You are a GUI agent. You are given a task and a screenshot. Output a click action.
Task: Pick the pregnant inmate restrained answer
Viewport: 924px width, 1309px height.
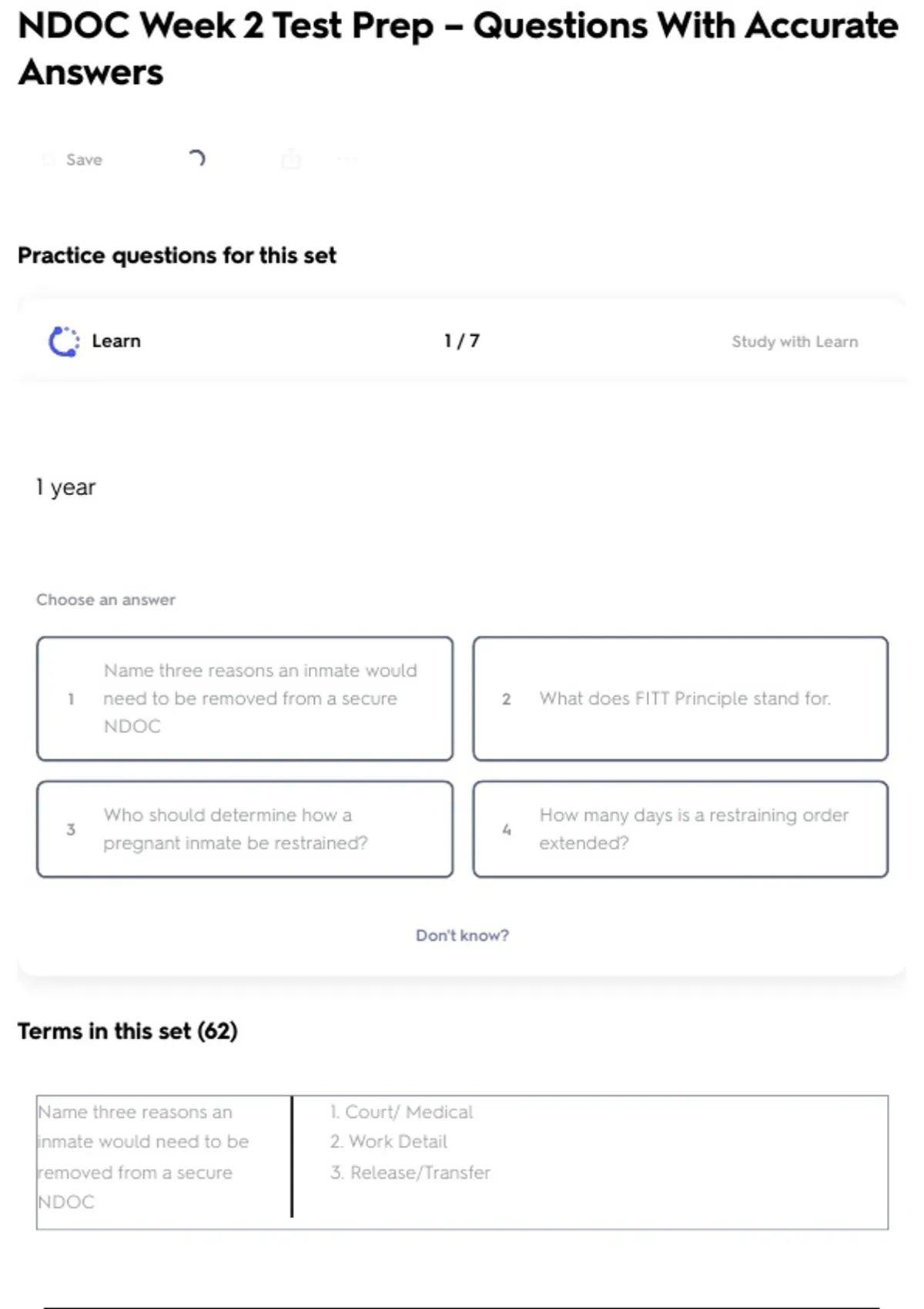point(245,829)
